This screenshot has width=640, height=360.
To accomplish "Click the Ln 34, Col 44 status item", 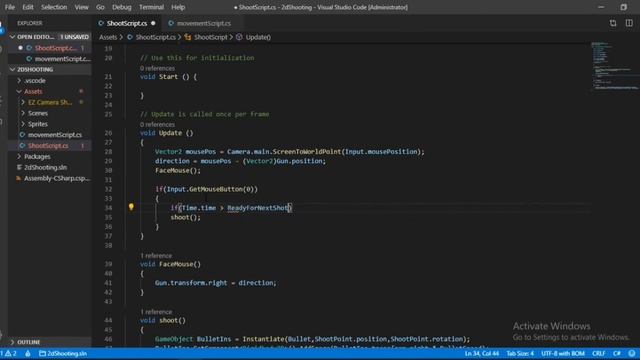I will tap(482, 353).
